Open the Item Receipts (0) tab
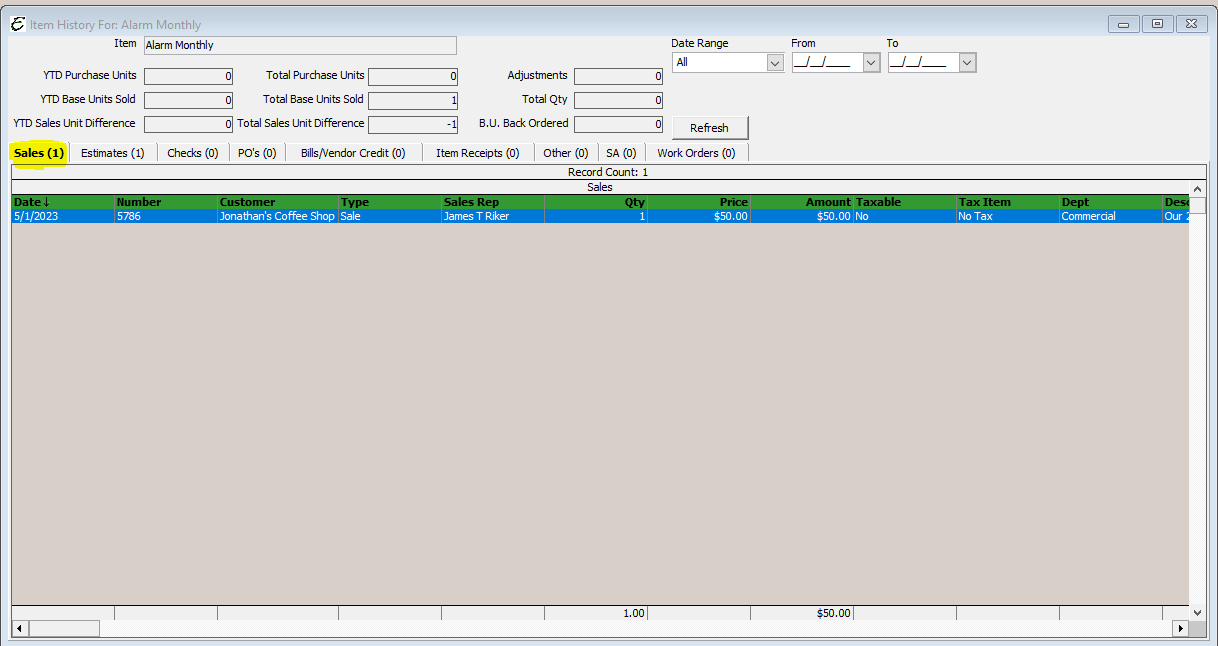 [477, 153]
